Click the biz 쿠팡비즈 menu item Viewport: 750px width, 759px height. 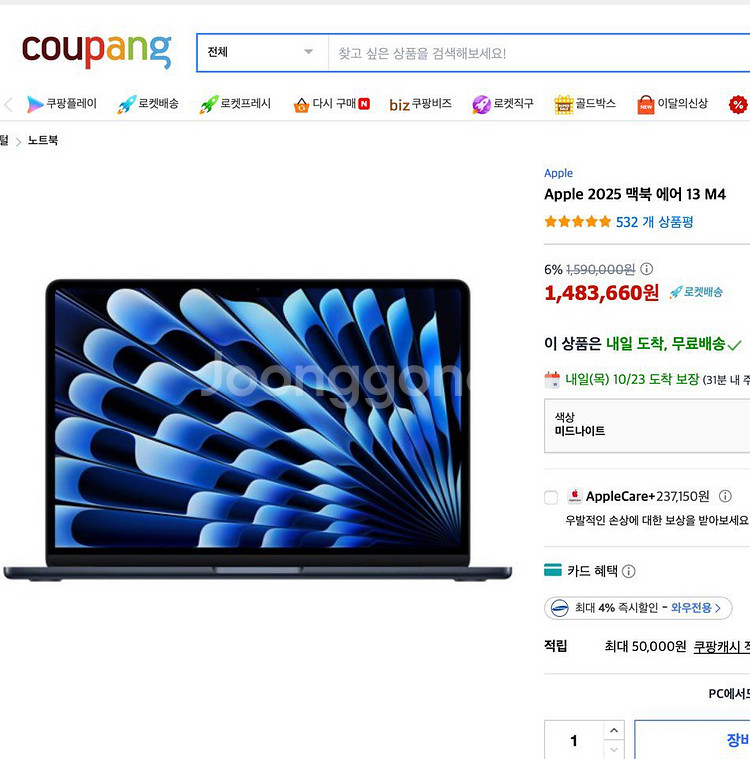420,104
